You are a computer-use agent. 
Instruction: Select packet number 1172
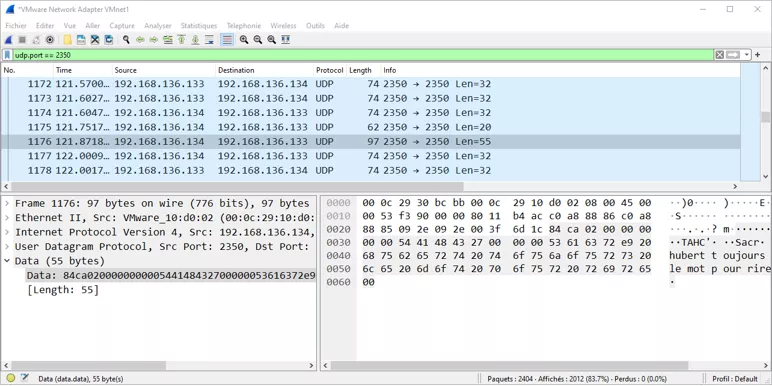pyautogui.click(x=370, y=84)
